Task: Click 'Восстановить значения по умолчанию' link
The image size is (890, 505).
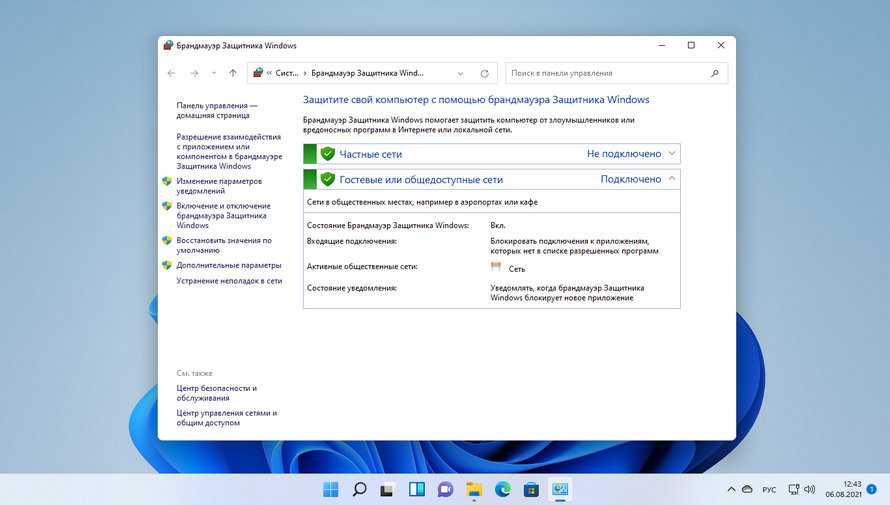Action: [x=224, y=245]
